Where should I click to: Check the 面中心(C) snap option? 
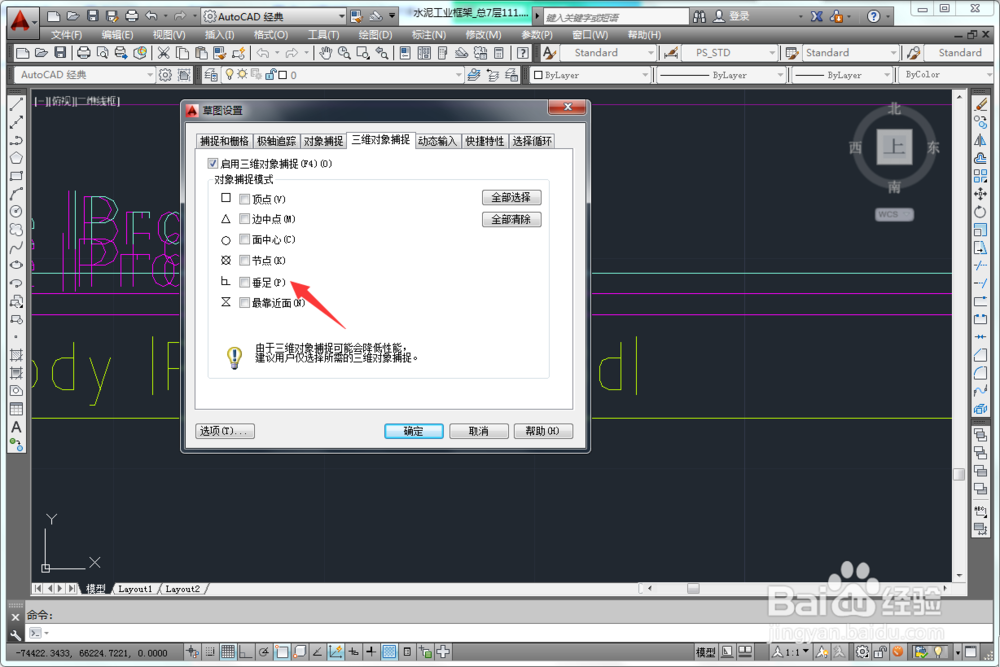(x=244, y=239)
